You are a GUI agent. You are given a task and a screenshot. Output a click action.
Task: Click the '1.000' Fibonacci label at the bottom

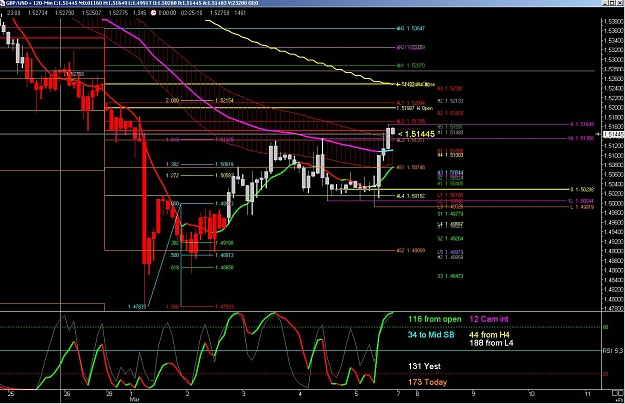coord(173,307)
